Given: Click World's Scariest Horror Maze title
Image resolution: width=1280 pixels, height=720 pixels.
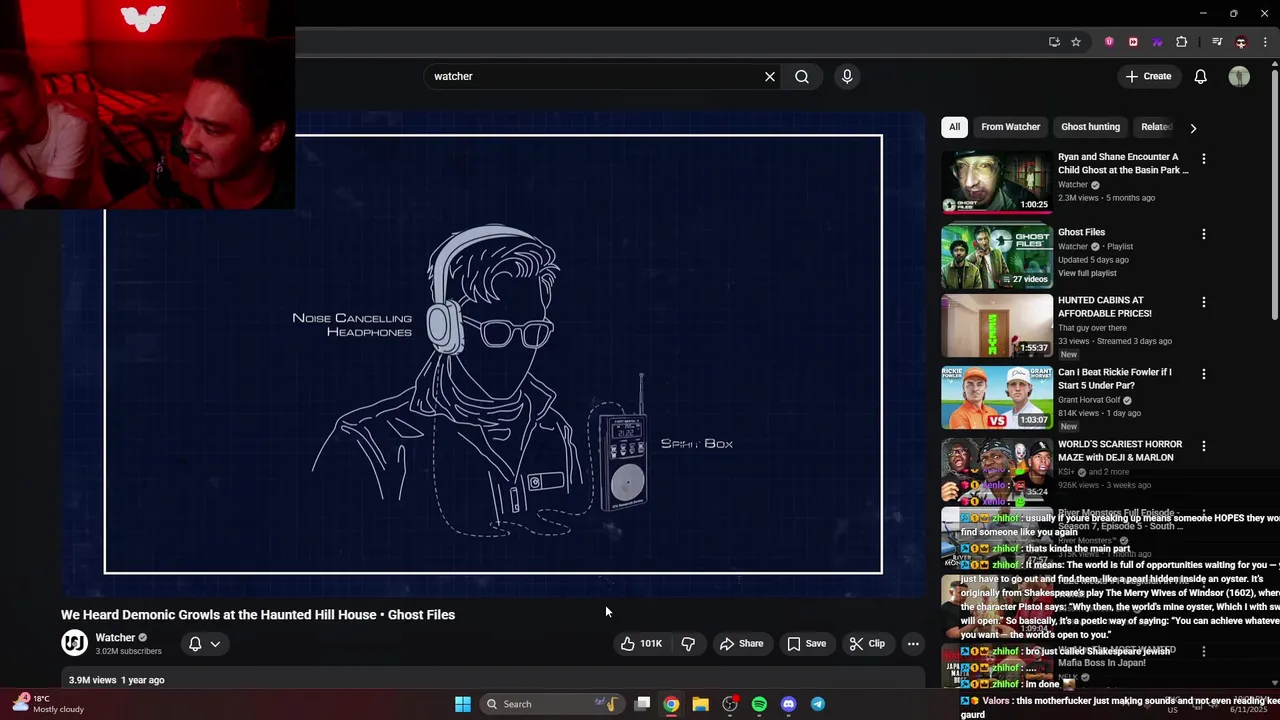Looking at the screenshot, I should [1120, 451].
